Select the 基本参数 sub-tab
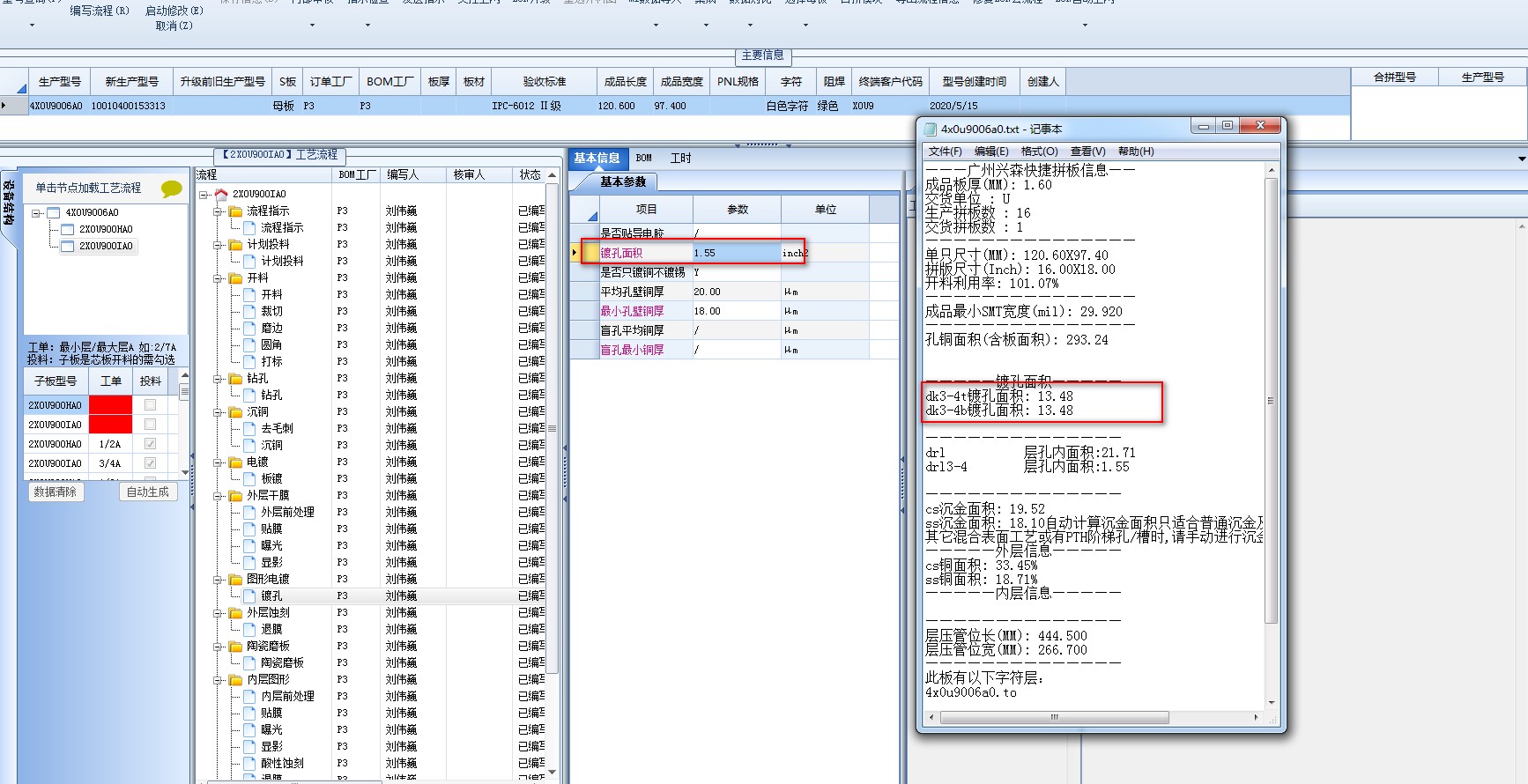 (623, 181)
